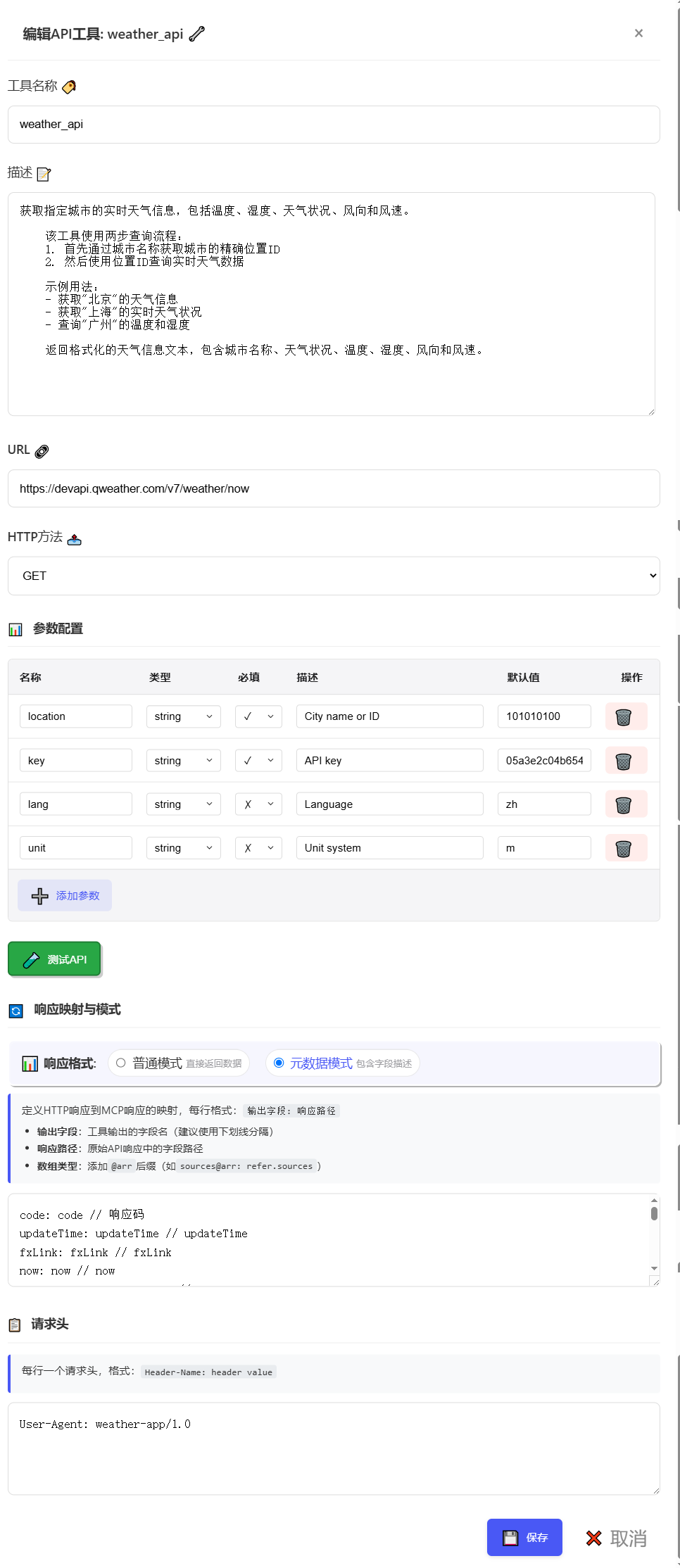Viewport: 680px width, 1568px height.
Task: Click the URL input field
Action: [x=334, y=488]
